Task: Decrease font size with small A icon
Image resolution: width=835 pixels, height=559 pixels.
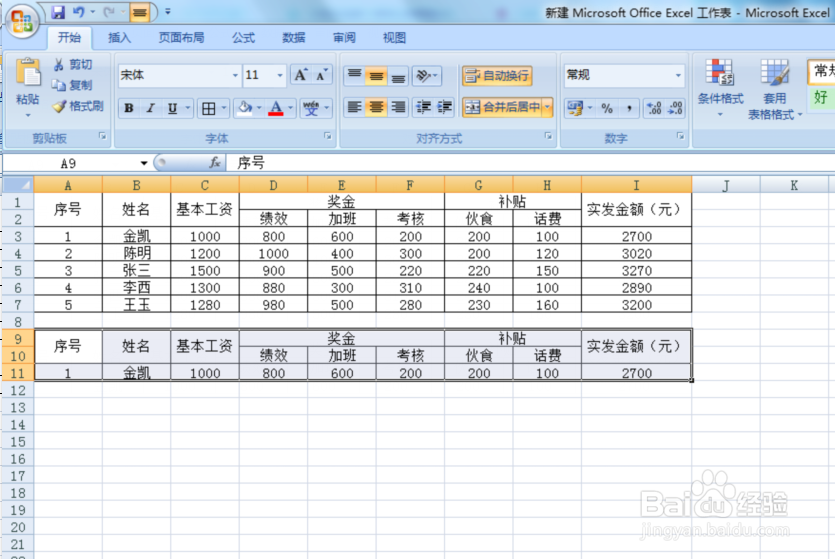Action: 322,75
